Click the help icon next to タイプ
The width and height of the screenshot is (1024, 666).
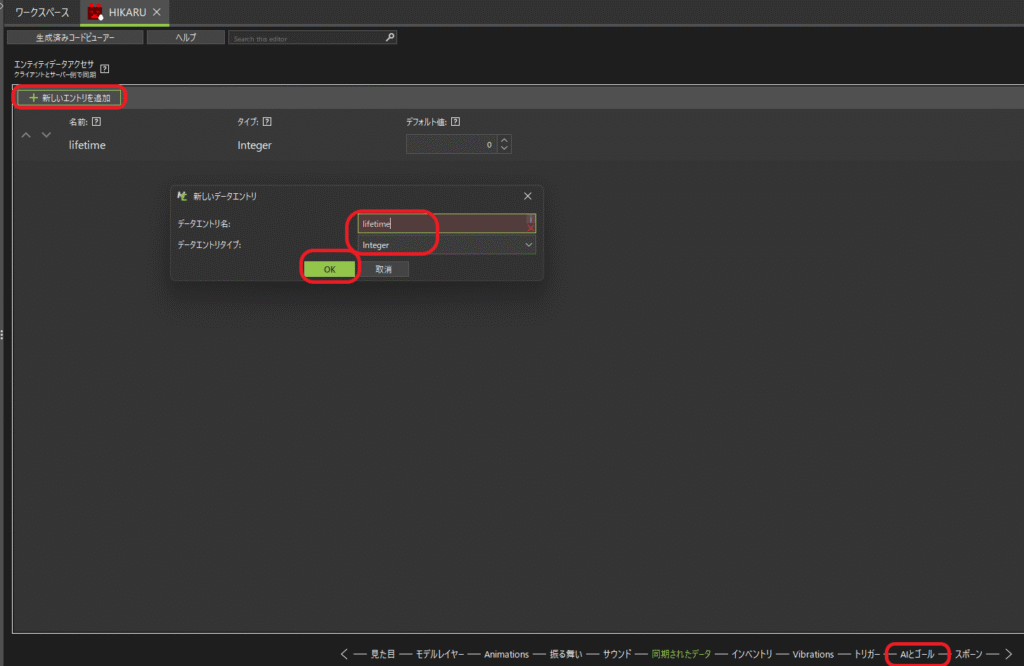pos(267,122)
